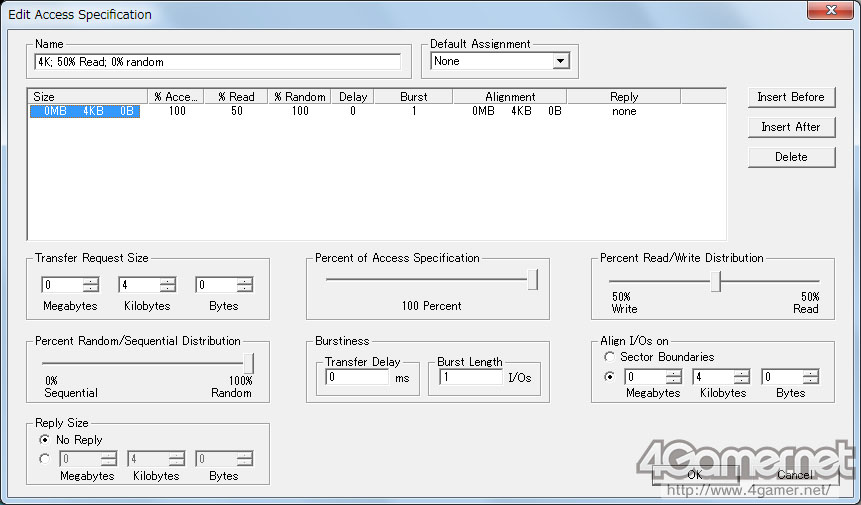The height and width of the screenshot is (505, 861).
Task: Click the Insert Before button
Action: point(790,97)
